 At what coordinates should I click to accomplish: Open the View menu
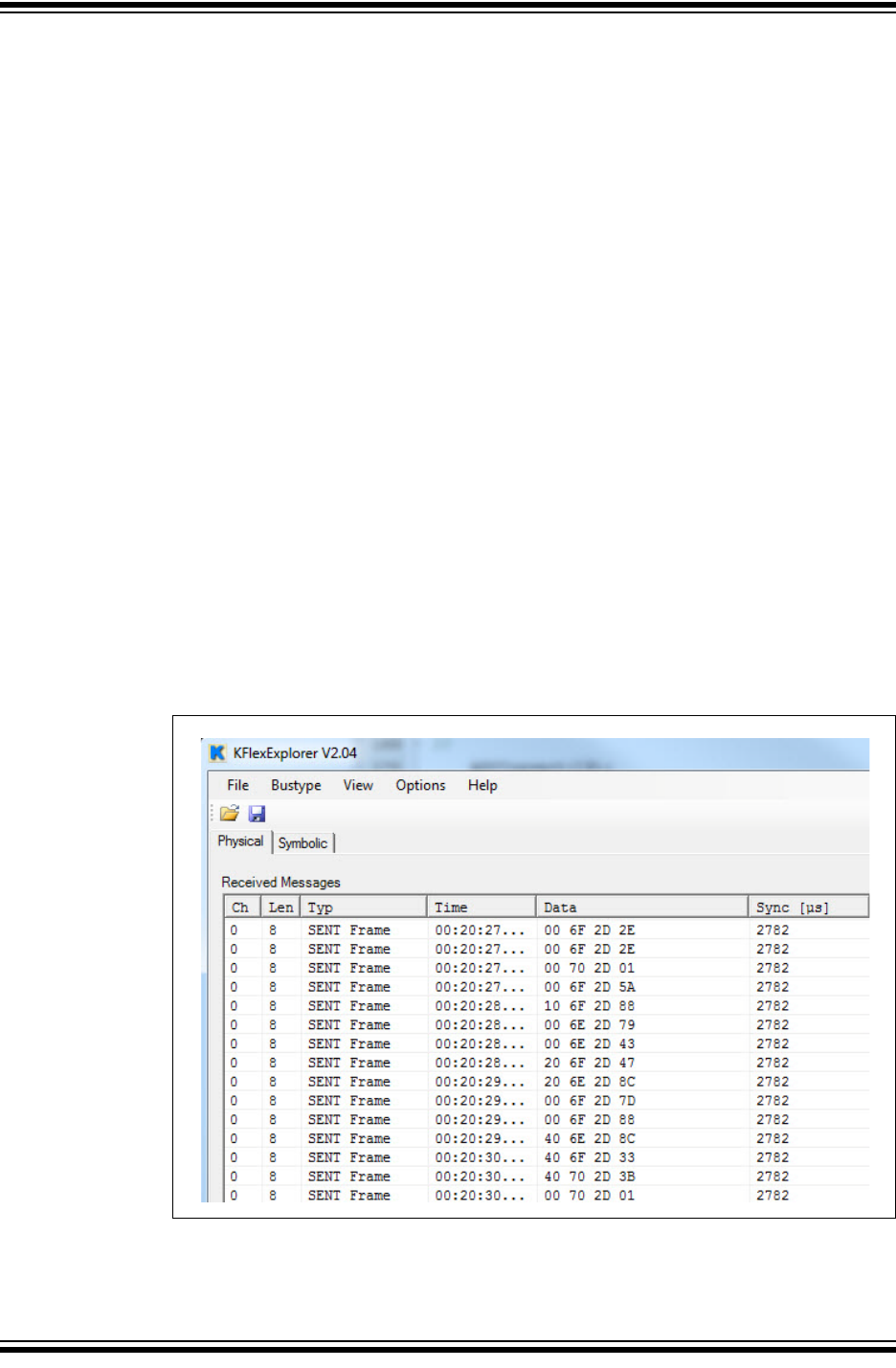[x=358, y=785]
